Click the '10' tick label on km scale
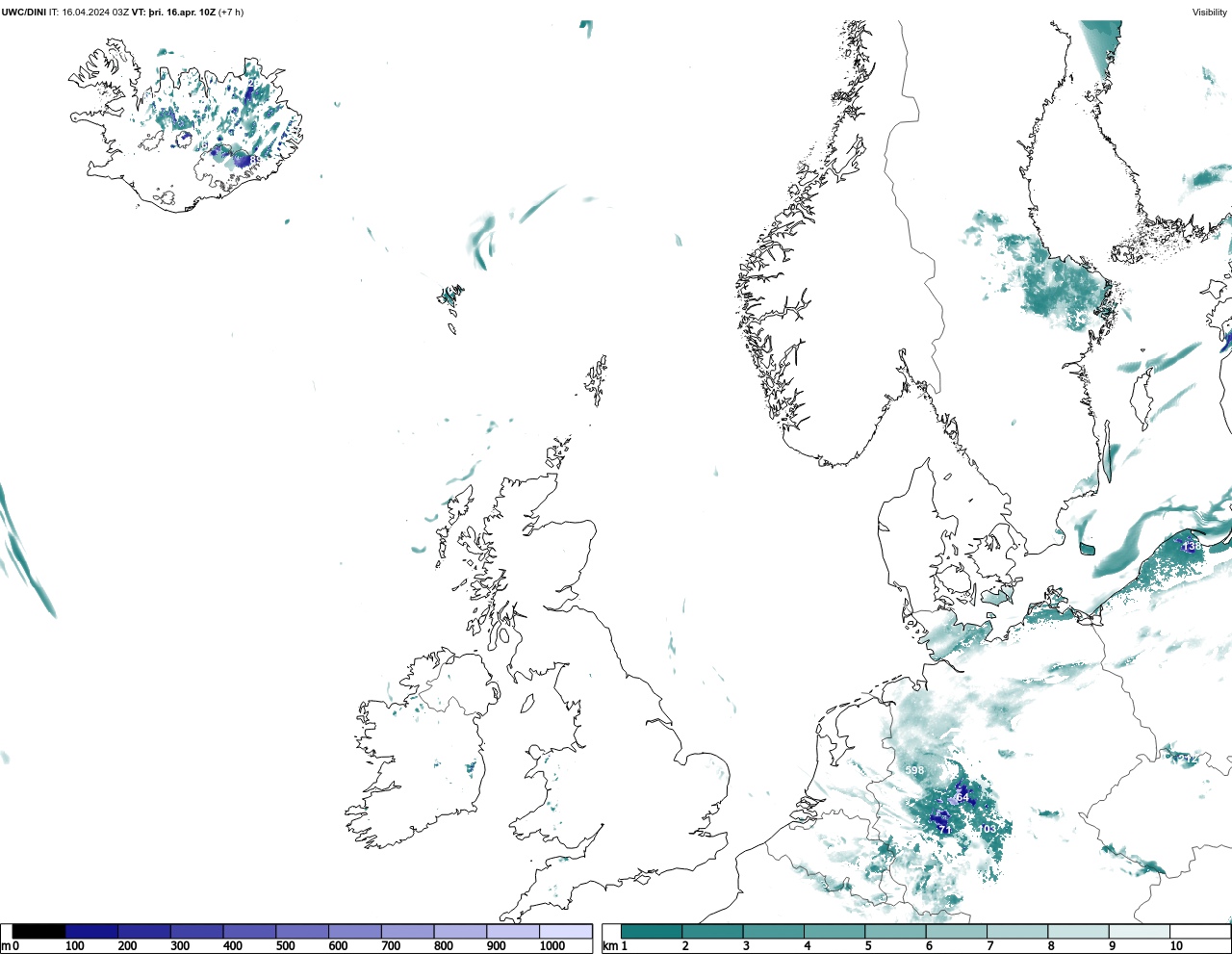The width and height of the screenshot is (1232, 954). click(x=1176, y=946)
